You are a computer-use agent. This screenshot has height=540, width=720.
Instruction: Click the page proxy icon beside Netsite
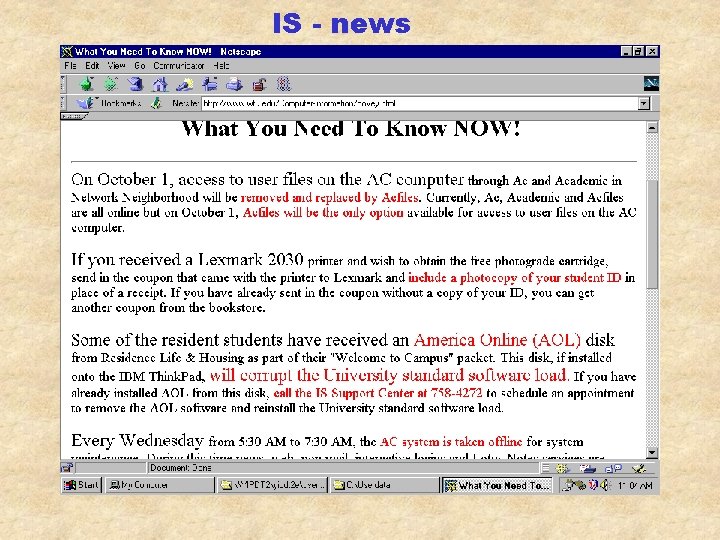(156, 104)
